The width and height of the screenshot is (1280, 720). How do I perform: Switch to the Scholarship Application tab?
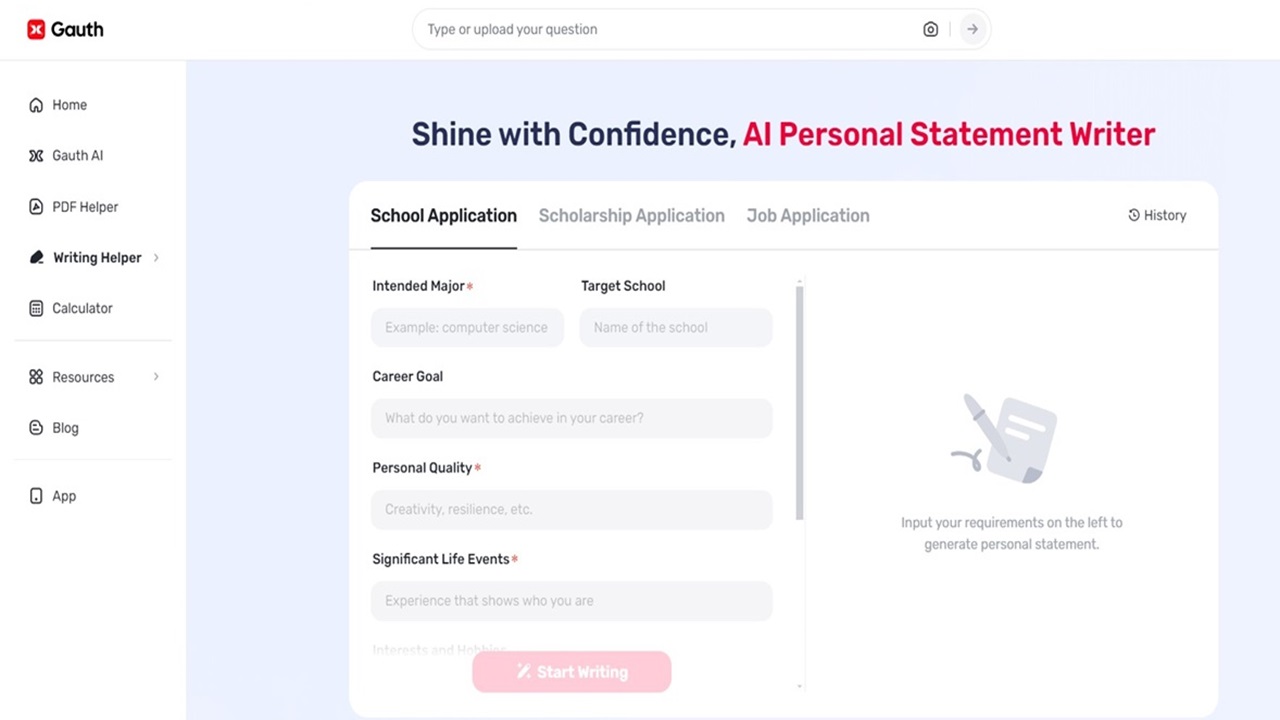pyautogui.click(x=631, y=215)
